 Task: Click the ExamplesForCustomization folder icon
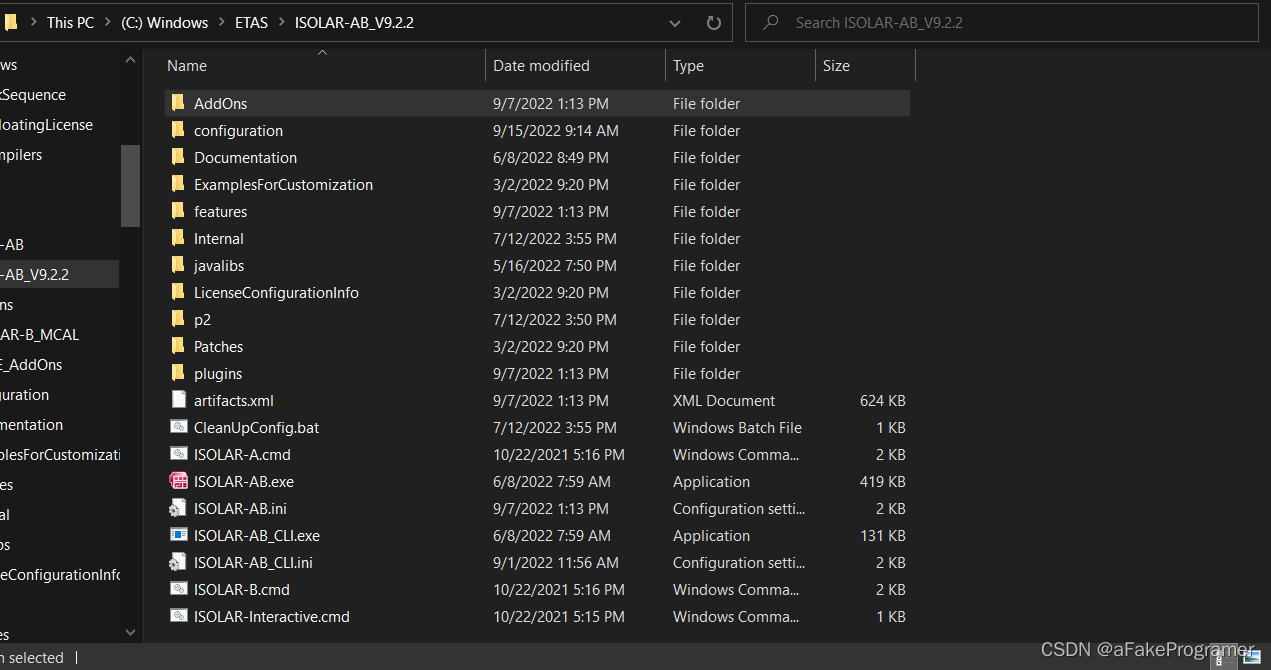coord(178,184)
